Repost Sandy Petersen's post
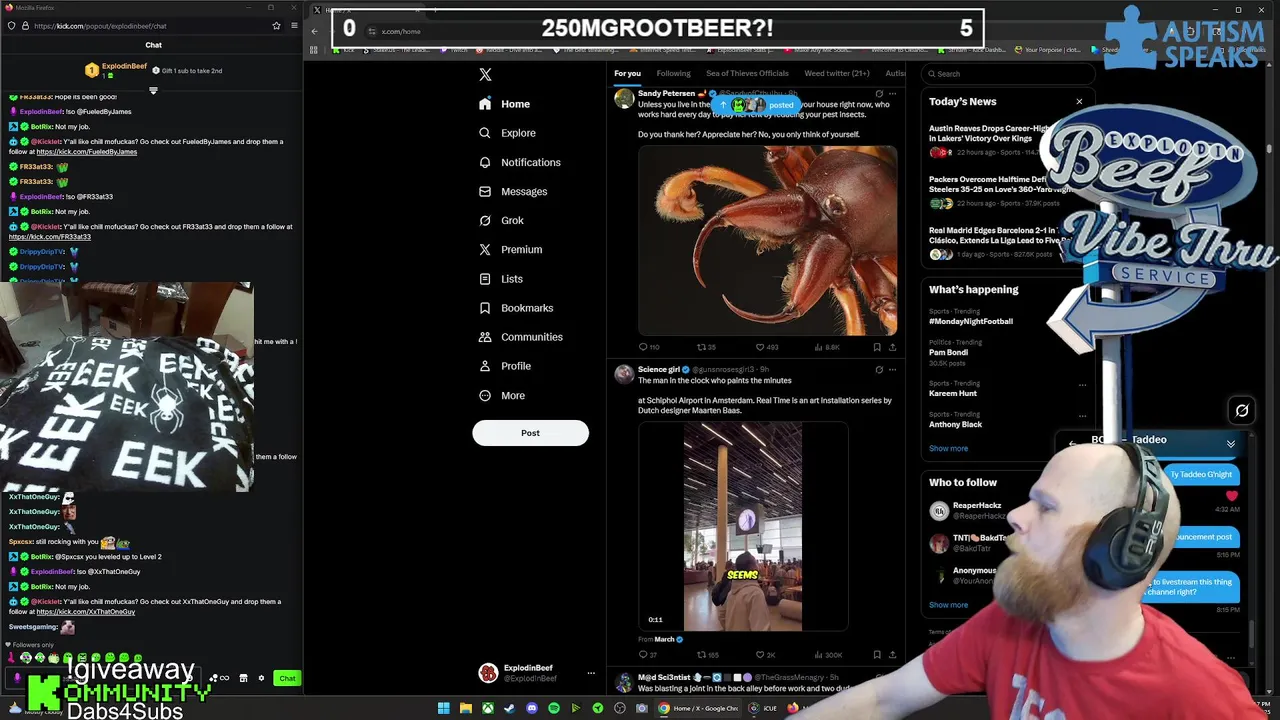The width and height of the screenshot is (1280, 720). click(x=706, y=347)
